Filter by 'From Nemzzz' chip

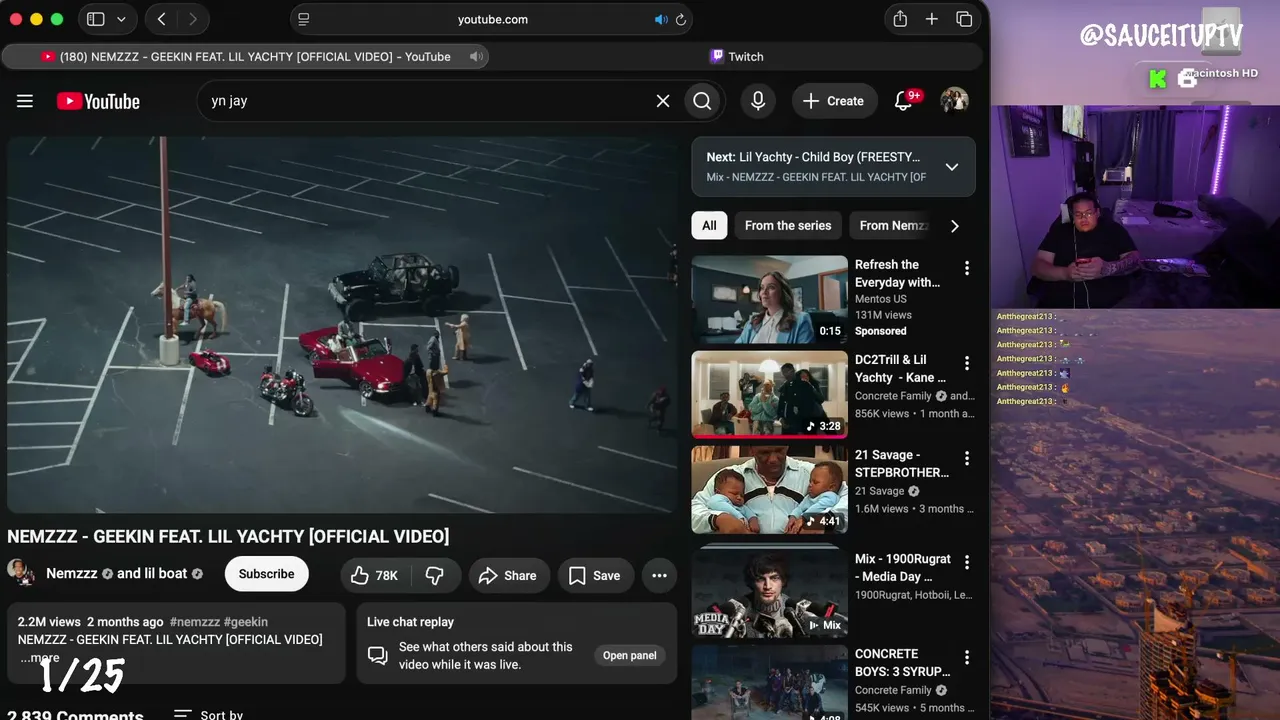[x=893, y=225]
